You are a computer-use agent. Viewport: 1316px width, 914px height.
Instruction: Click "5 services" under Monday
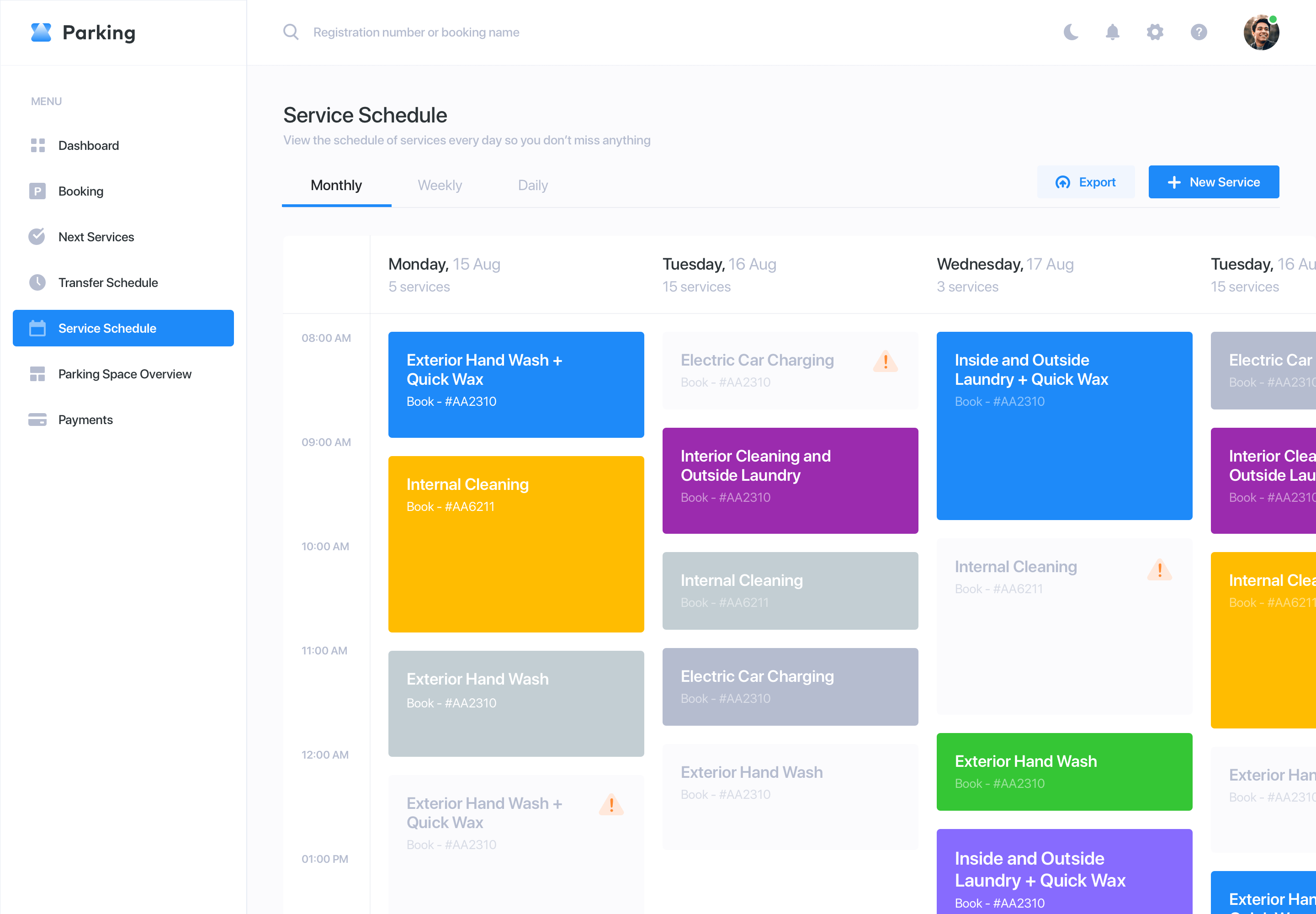(419, 287)
